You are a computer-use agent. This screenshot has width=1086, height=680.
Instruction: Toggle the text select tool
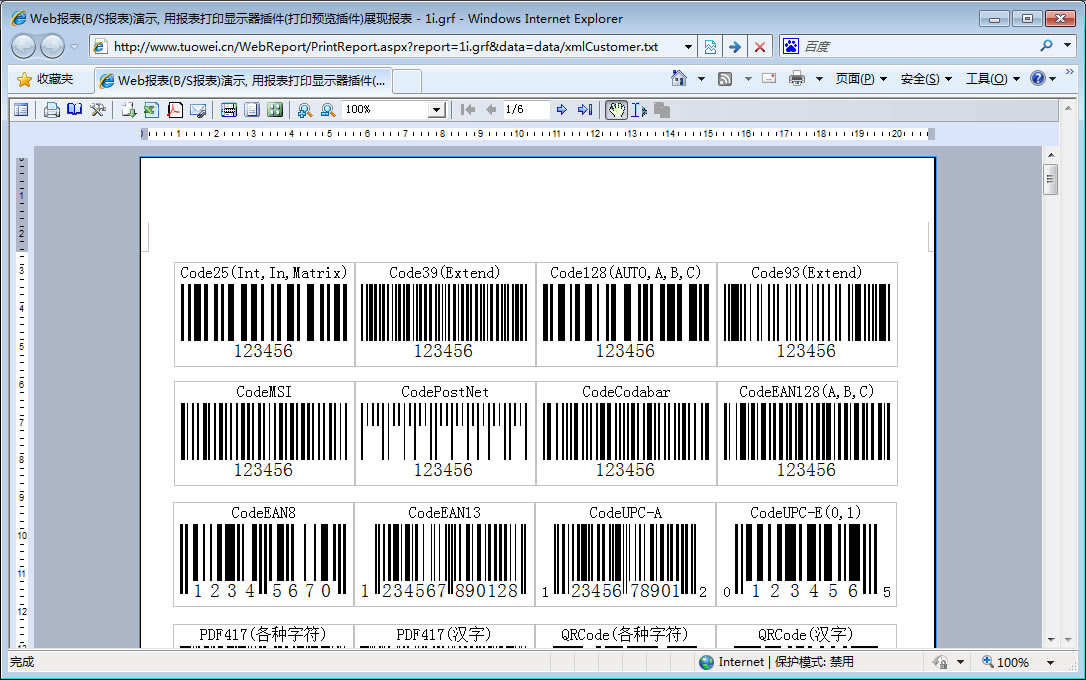(x=639, y=110)
